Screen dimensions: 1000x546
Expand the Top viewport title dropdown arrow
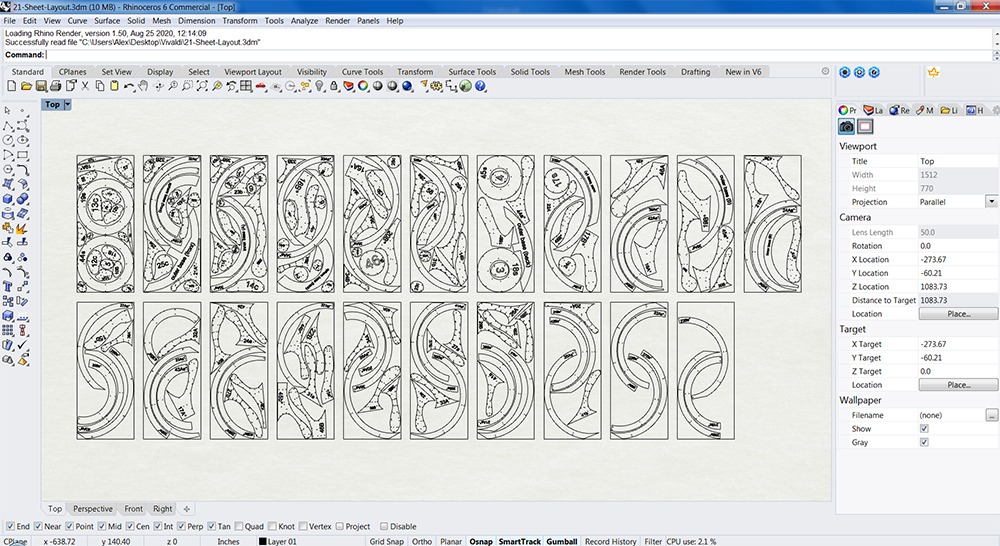tap(68, 104)
